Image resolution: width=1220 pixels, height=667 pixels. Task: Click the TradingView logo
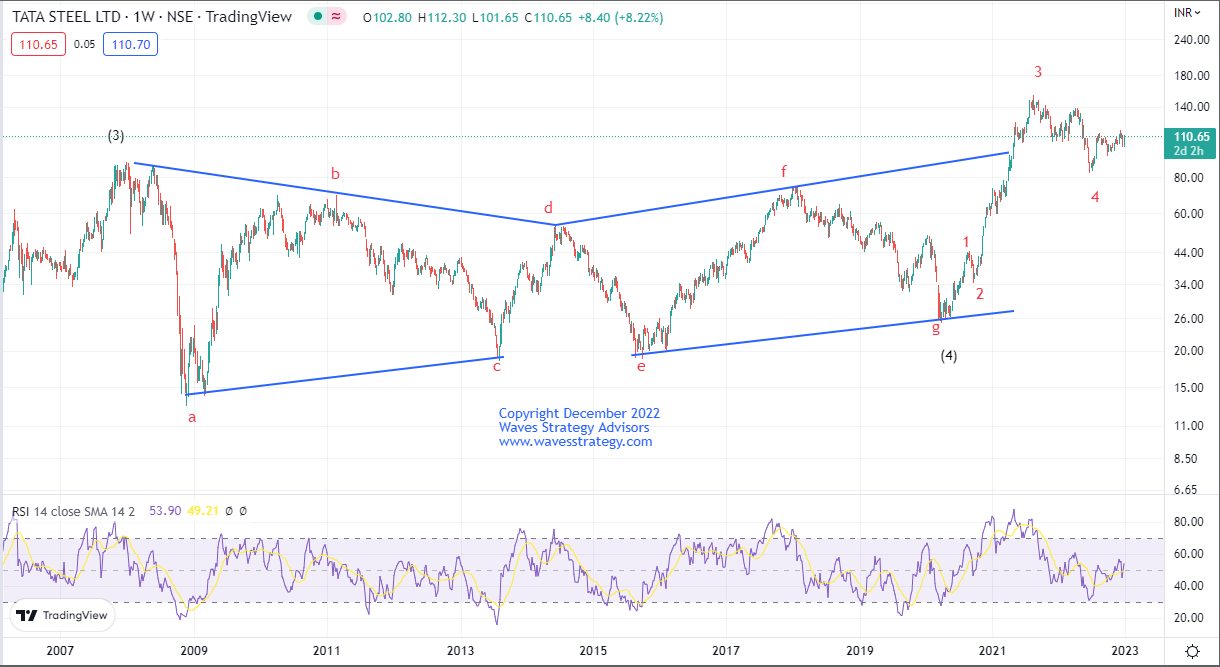click(x=61, y=616)
